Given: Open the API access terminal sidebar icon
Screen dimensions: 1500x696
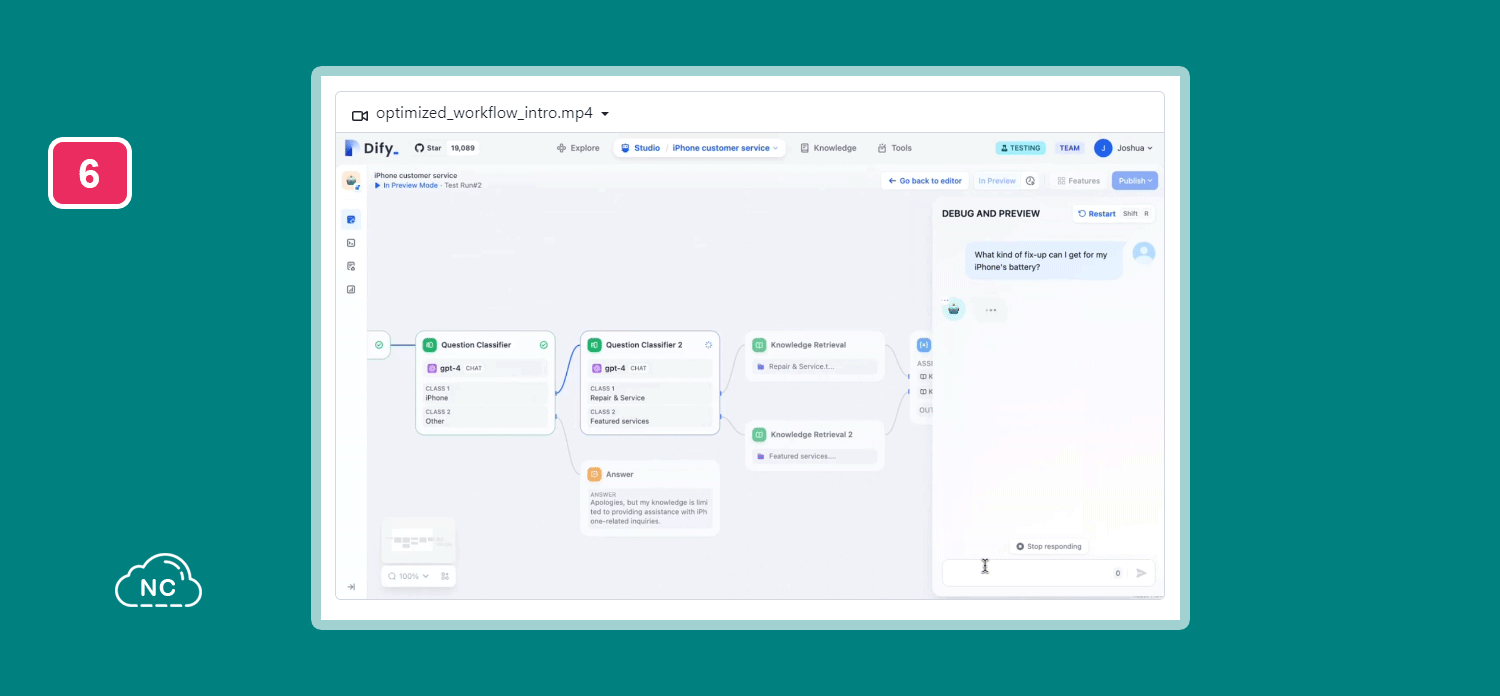Looking at the screenshot, I should point(351,243).
